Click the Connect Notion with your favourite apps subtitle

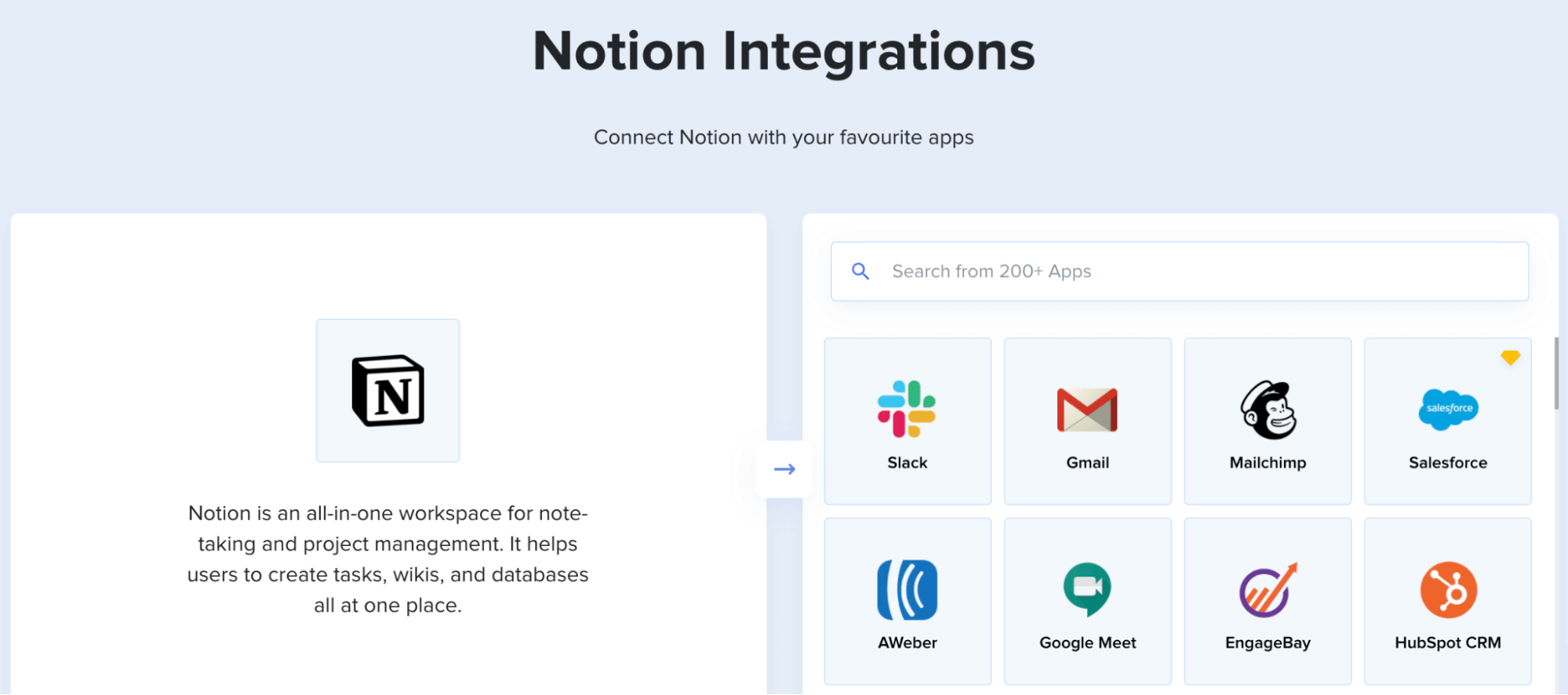[x=784, y=137]
